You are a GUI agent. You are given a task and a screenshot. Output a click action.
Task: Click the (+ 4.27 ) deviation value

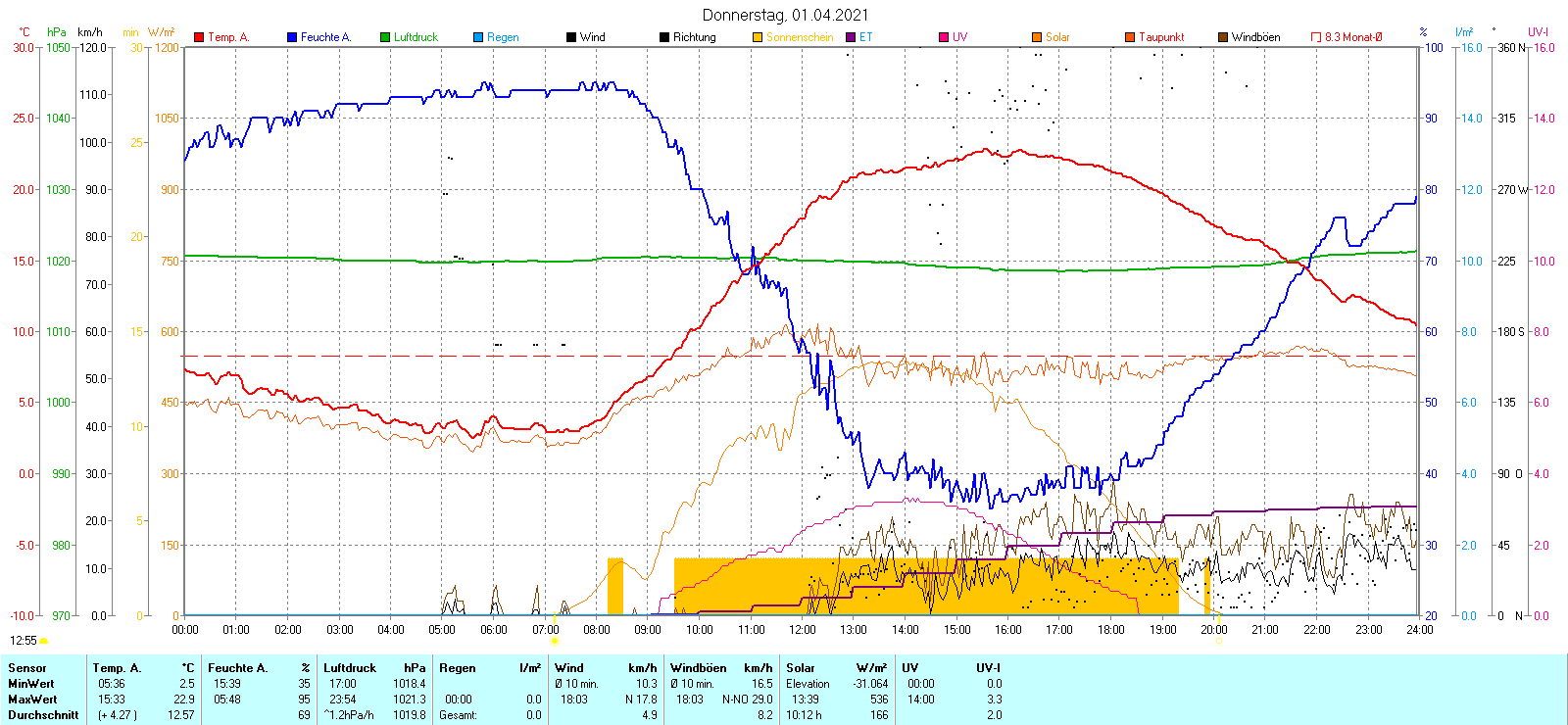(x=118, y=715)
